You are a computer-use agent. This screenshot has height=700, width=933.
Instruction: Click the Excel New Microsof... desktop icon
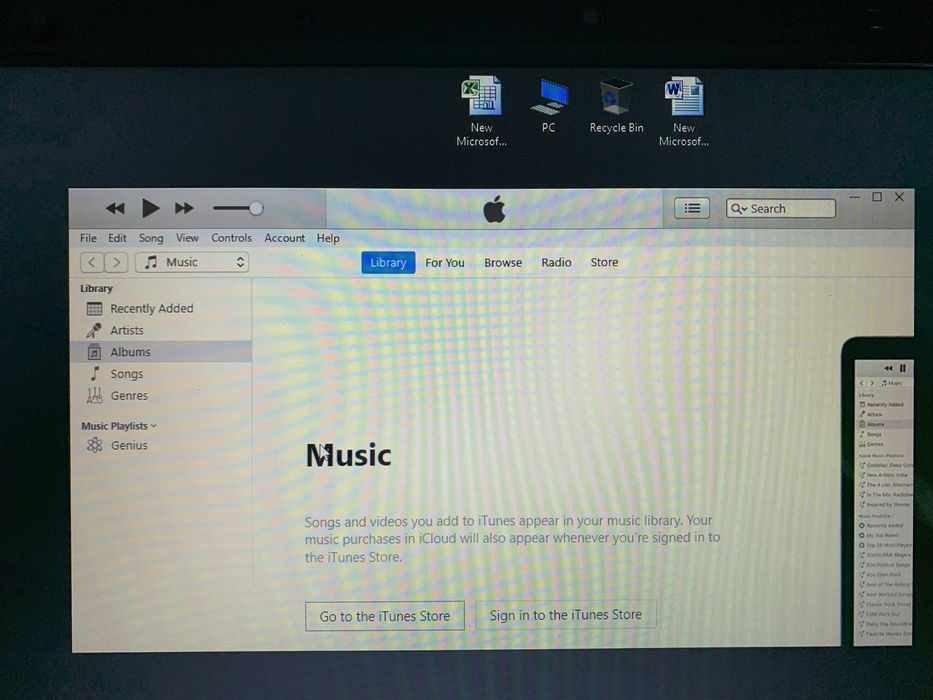[x=481, y=111]
